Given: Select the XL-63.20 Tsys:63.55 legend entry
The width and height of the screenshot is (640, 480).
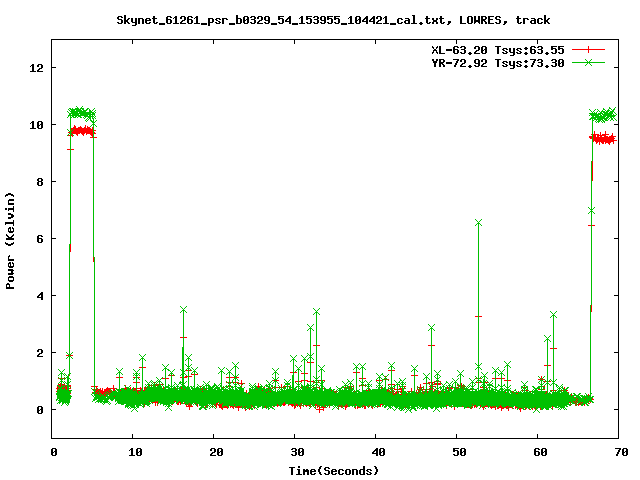Looking at the screenshot, I should click(498, 50).
